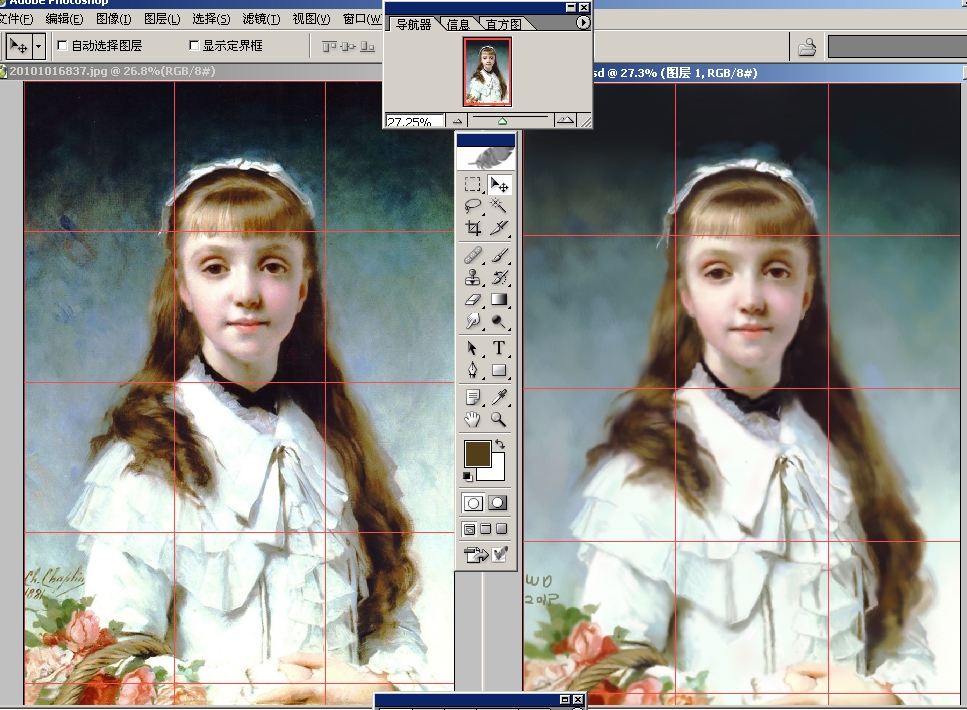The image size is (967, 710).
Task: Open the 选择 menu
Action: pyautogui.click(x=211, y=19)
